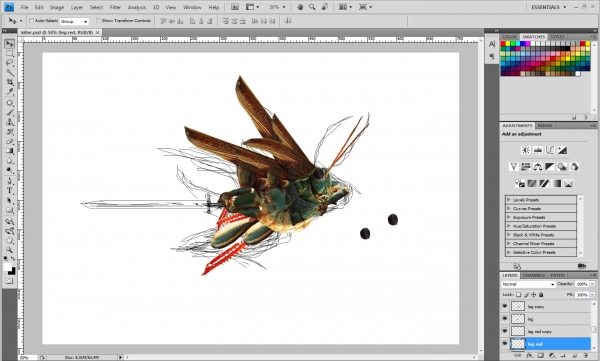The image size is (600, 361).
Task: Select the Dodge tool
Action: point(10,170)
